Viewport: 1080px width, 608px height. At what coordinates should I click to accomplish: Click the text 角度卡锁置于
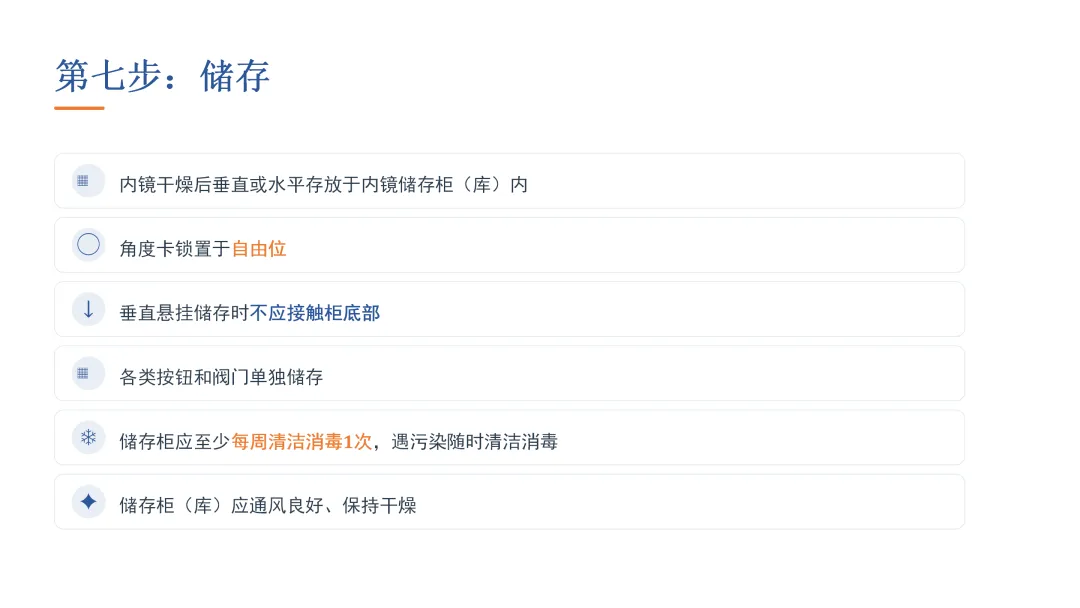pos(175,249)
